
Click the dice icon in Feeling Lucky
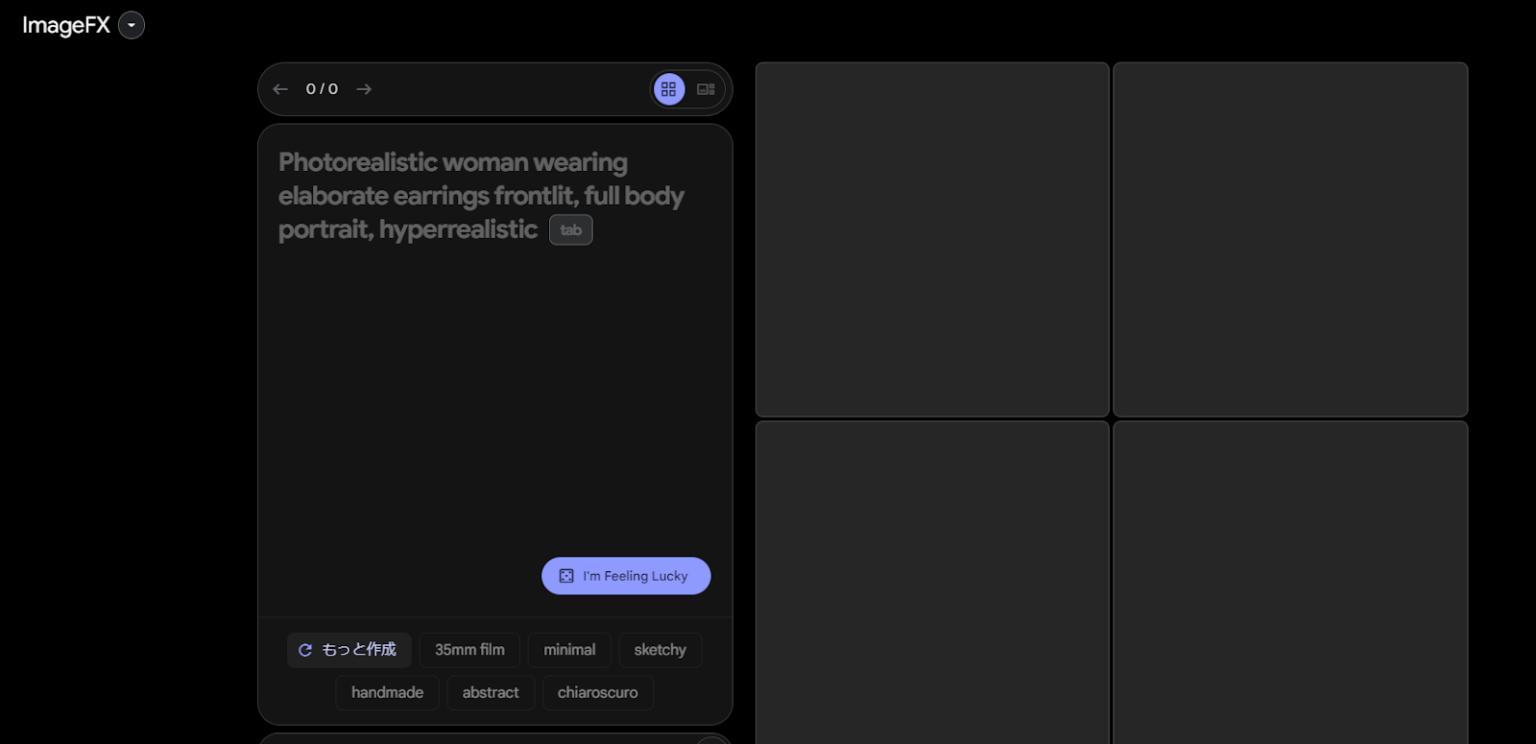pos(566,576)
